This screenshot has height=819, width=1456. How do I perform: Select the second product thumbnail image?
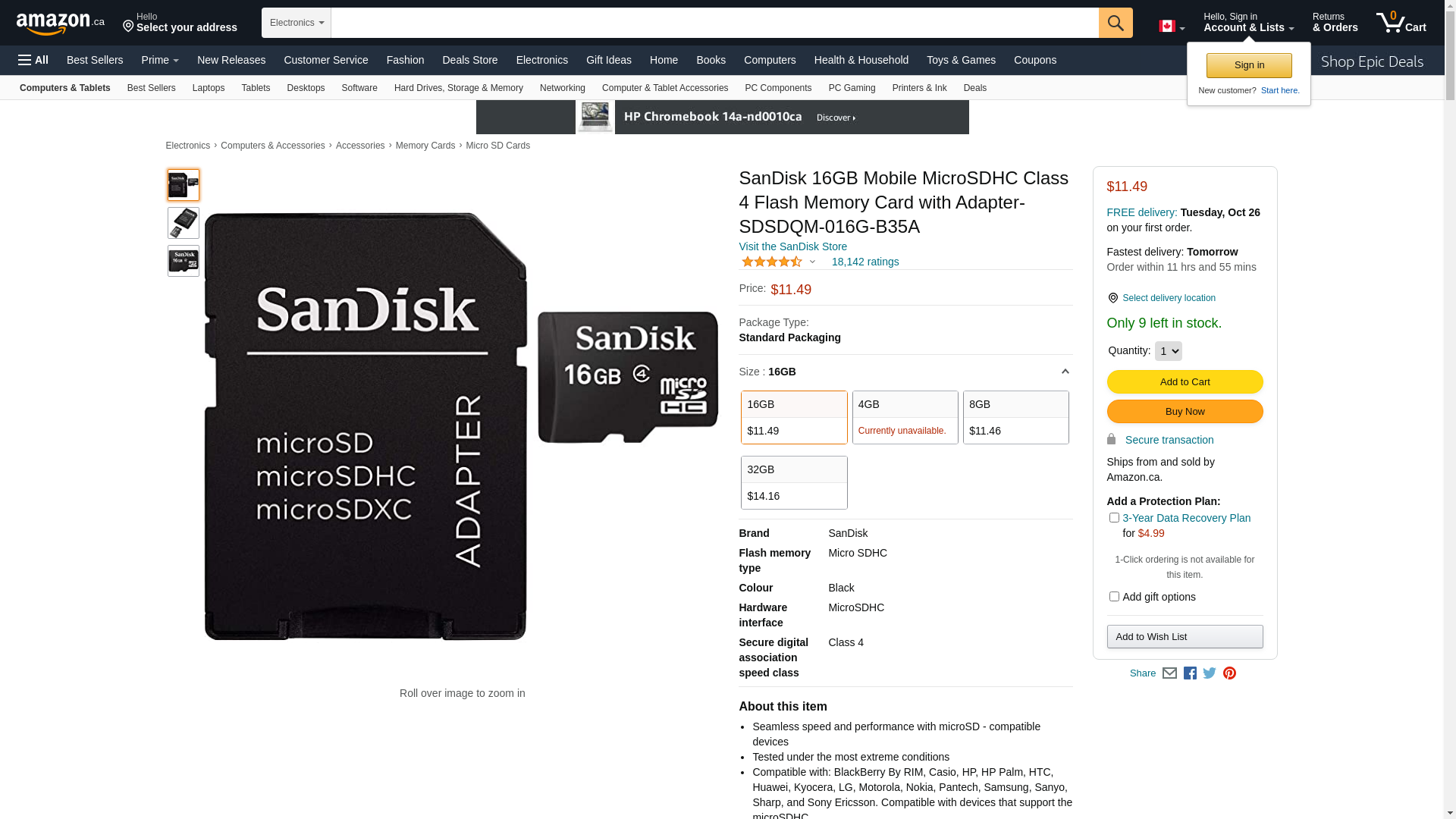[x=184, y=223]
